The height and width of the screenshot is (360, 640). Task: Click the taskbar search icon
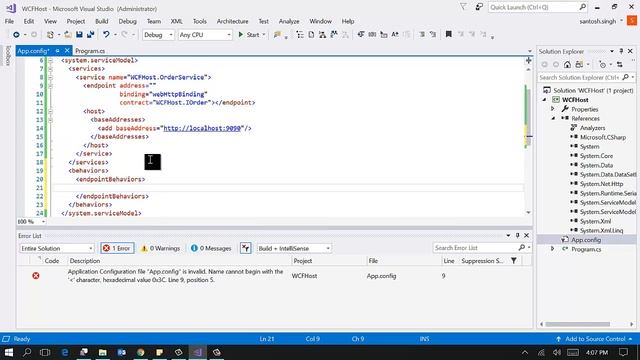[27, 352]
